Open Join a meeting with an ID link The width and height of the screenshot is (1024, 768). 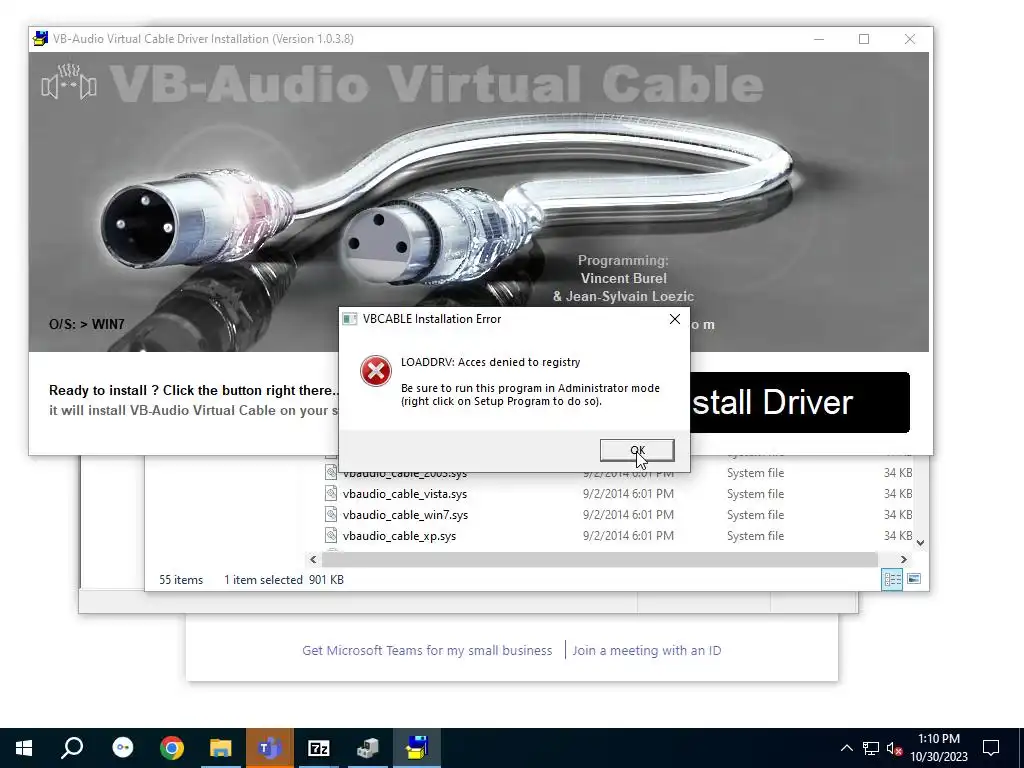(647, 650)
